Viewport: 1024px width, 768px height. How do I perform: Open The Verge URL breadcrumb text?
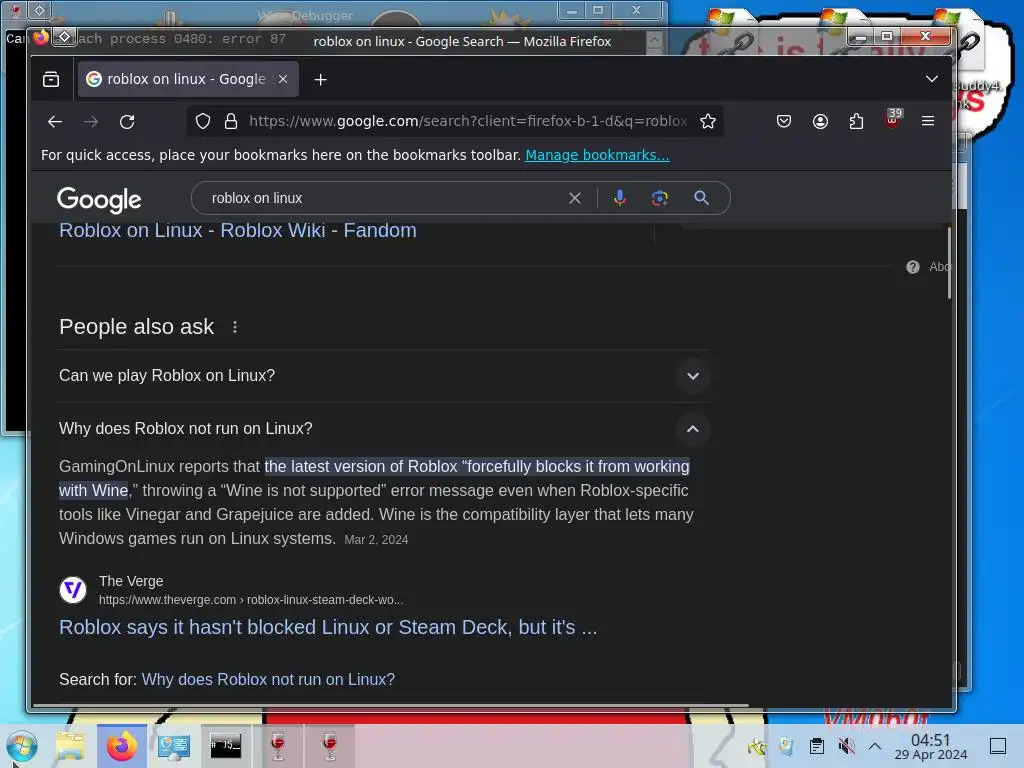(x=251, y=600)
